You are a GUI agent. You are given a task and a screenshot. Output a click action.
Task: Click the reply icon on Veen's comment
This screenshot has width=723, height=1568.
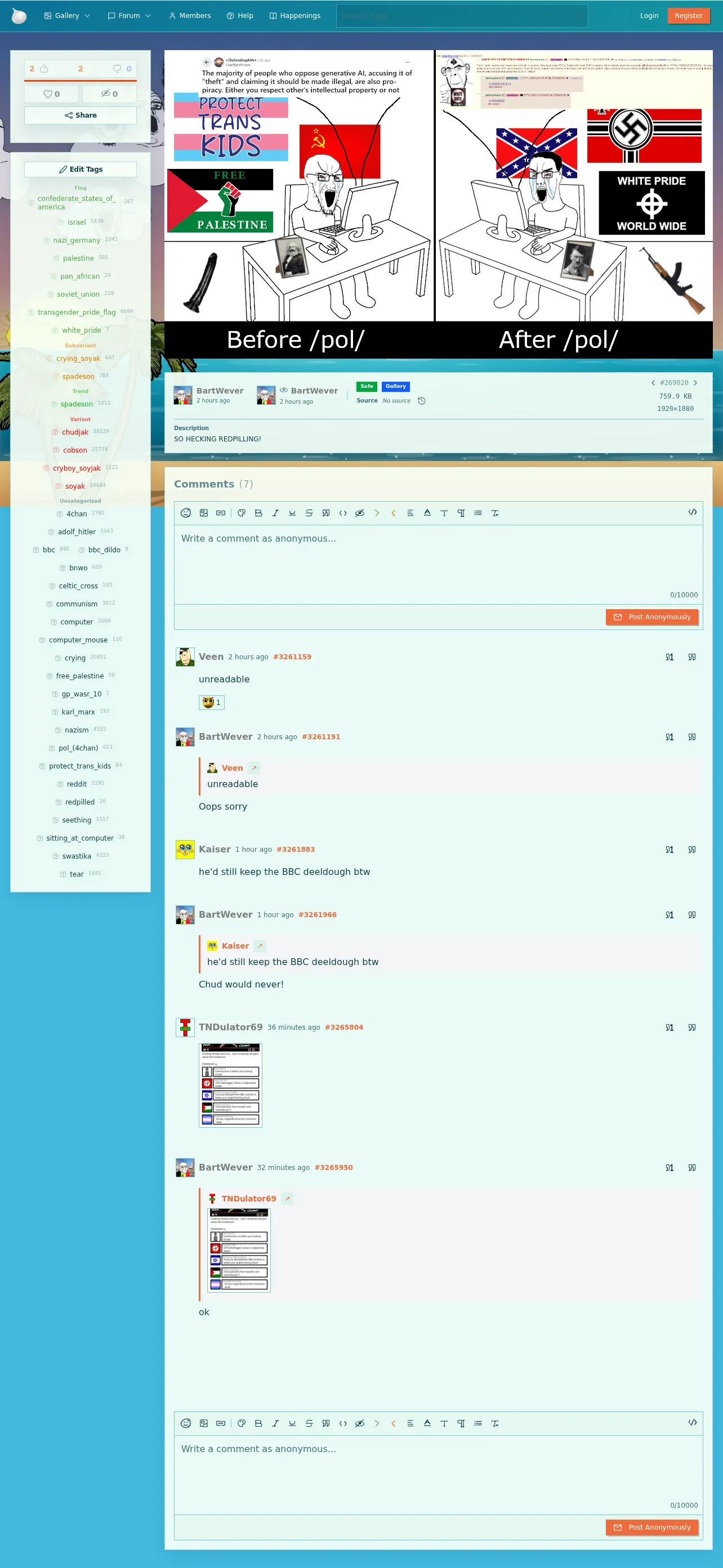[670, 658]
